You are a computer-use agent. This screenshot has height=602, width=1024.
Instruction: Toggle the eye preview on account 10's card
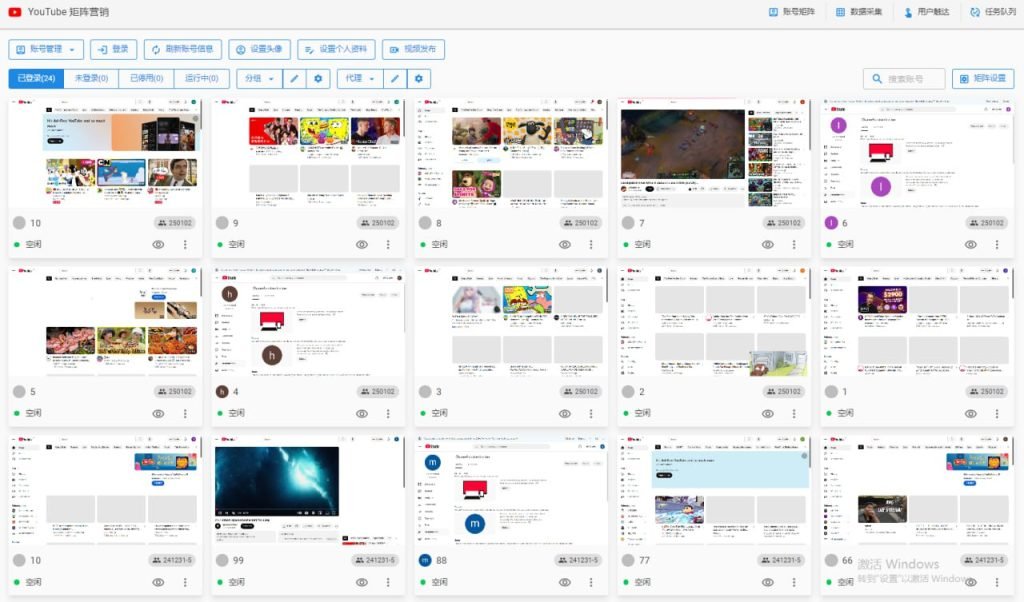pos(158,244)
